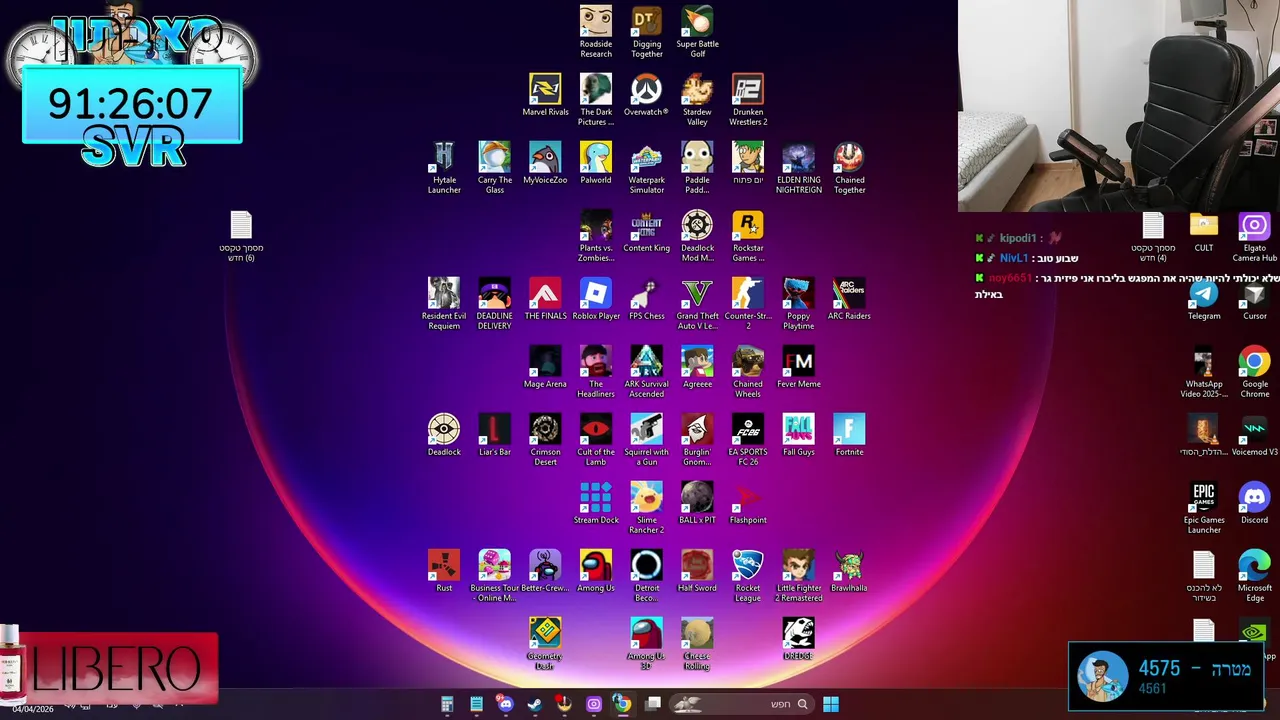Select the Chained Together icon
1280x720 pixels.
849,168
